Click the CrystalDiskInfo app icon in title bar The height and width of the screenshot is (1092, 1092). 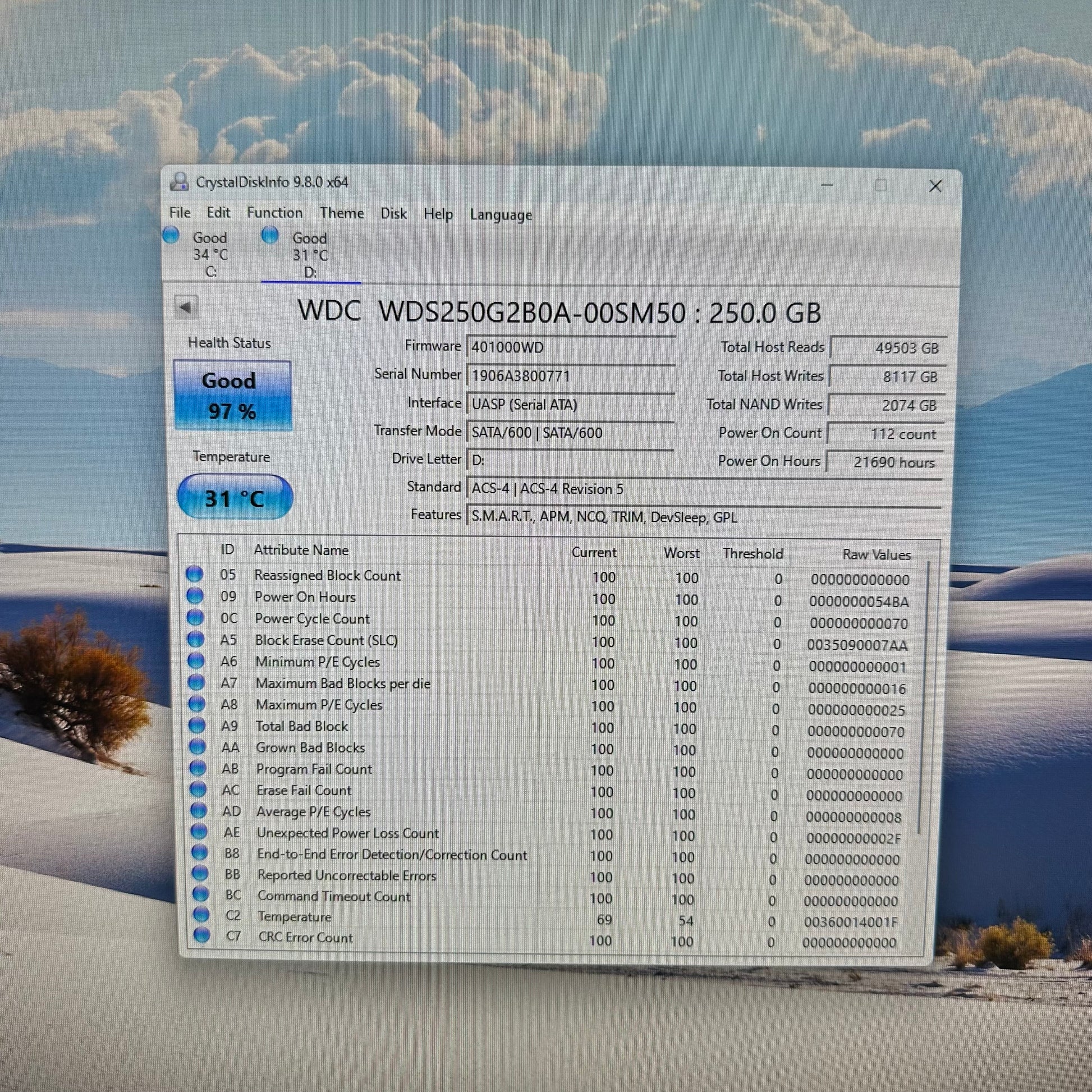click(x=179, y=181)
